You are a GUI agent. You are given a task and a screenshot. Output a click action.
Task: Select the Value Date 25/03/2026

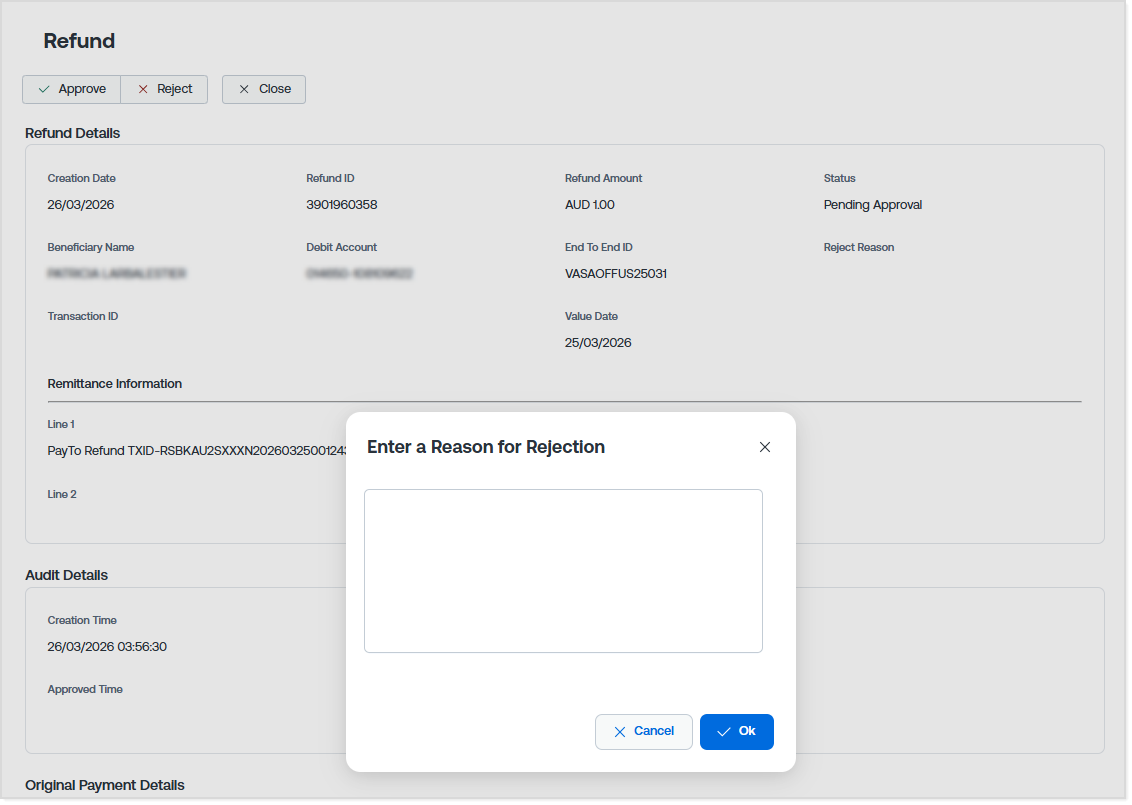pos(598,343)
